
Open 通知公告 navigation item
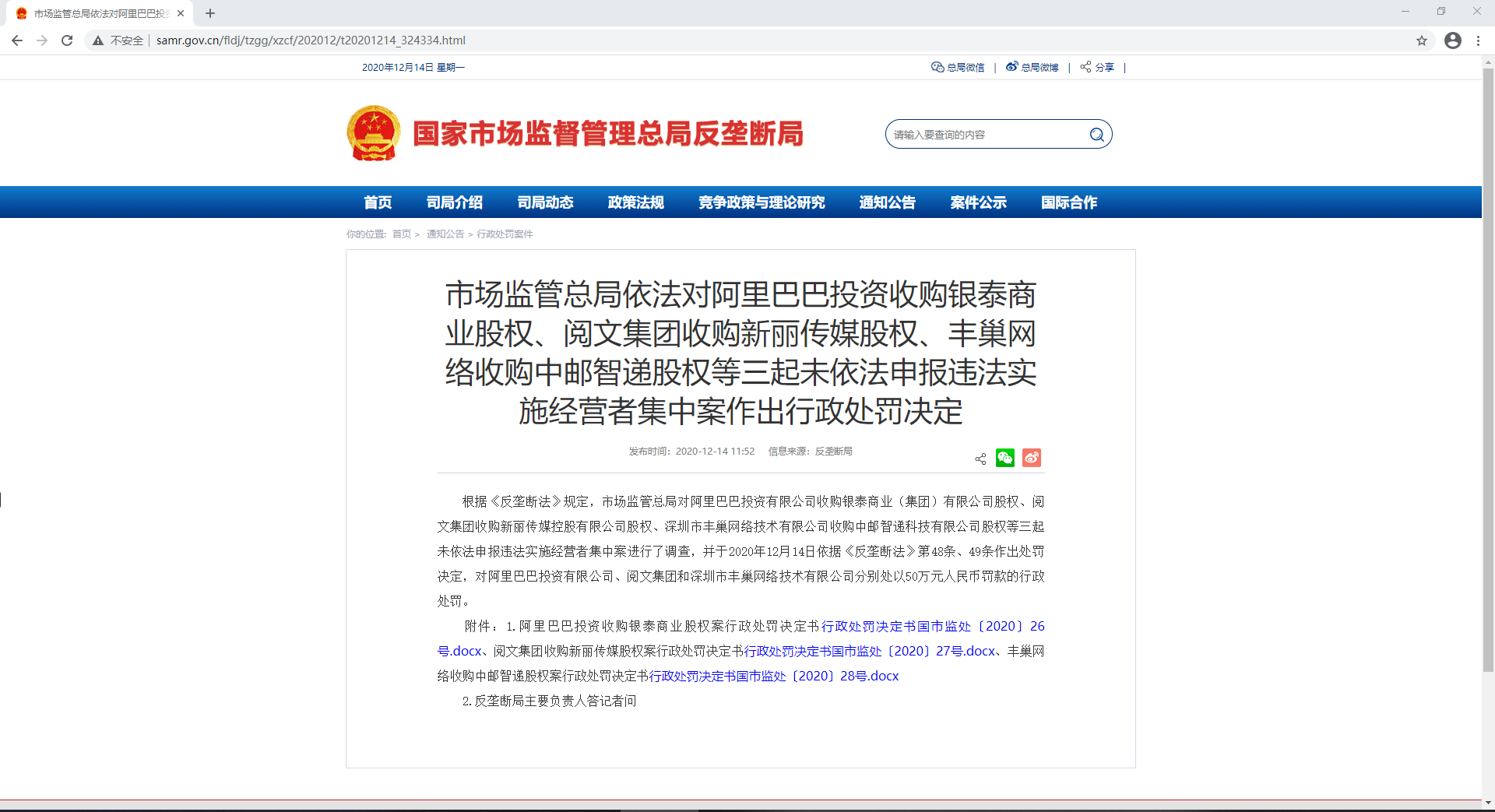click(x=888, y=202)
